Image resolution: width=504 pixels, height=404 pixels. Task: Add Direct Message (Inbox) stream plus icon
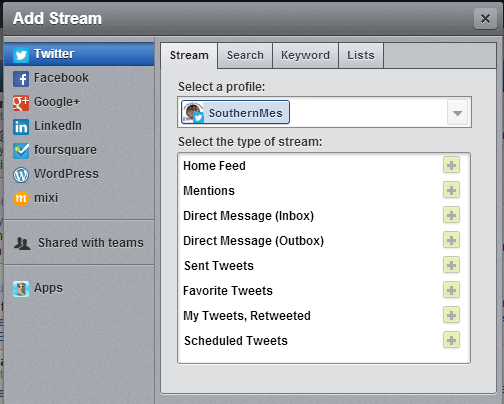pos(451,215)
